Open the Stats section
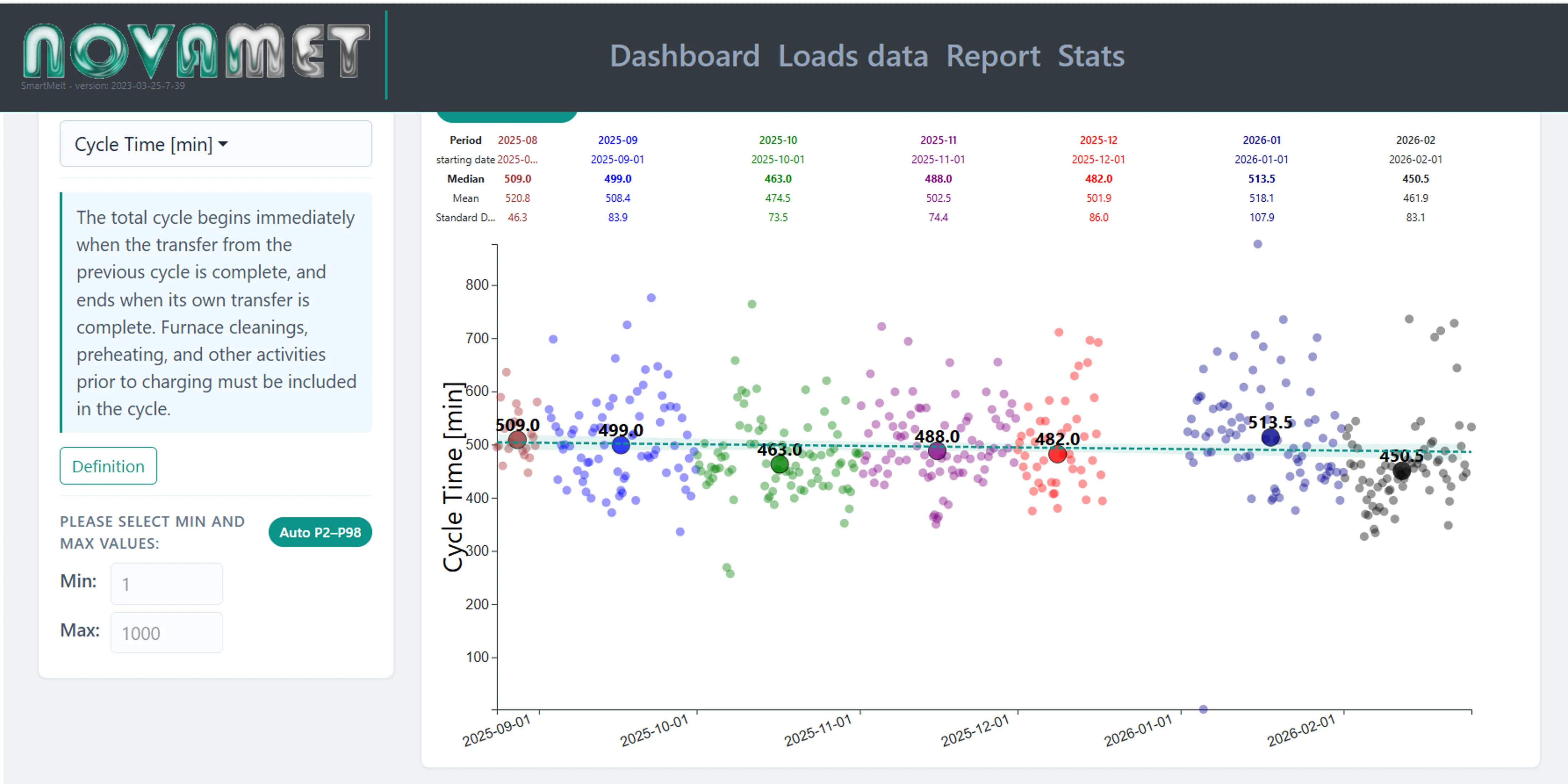The height and width of the screenshot is (784, 1568). [x=1091, y=56]
